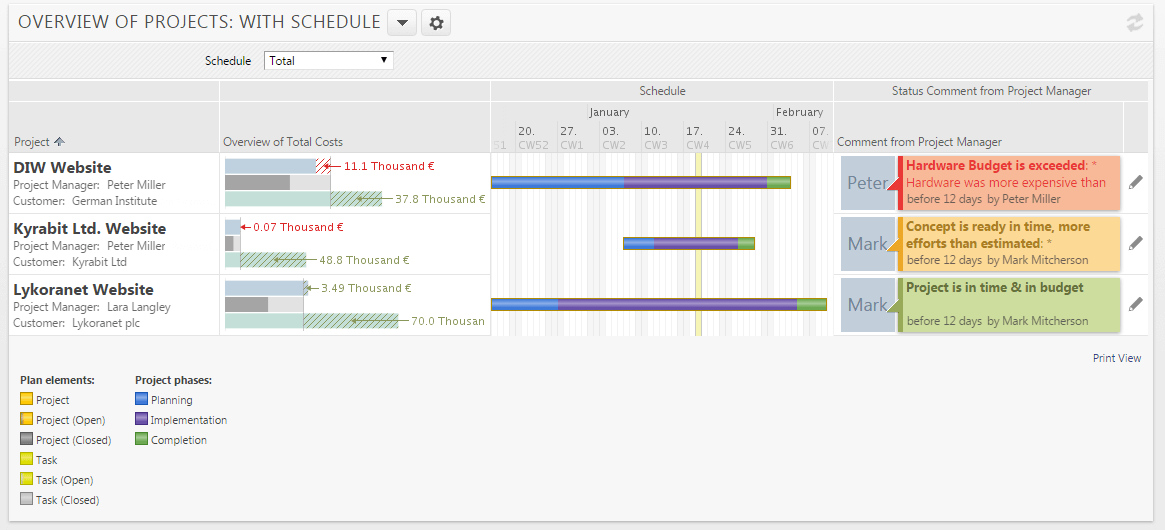Expand the overview title dropdown arrow

pos(402,22)
